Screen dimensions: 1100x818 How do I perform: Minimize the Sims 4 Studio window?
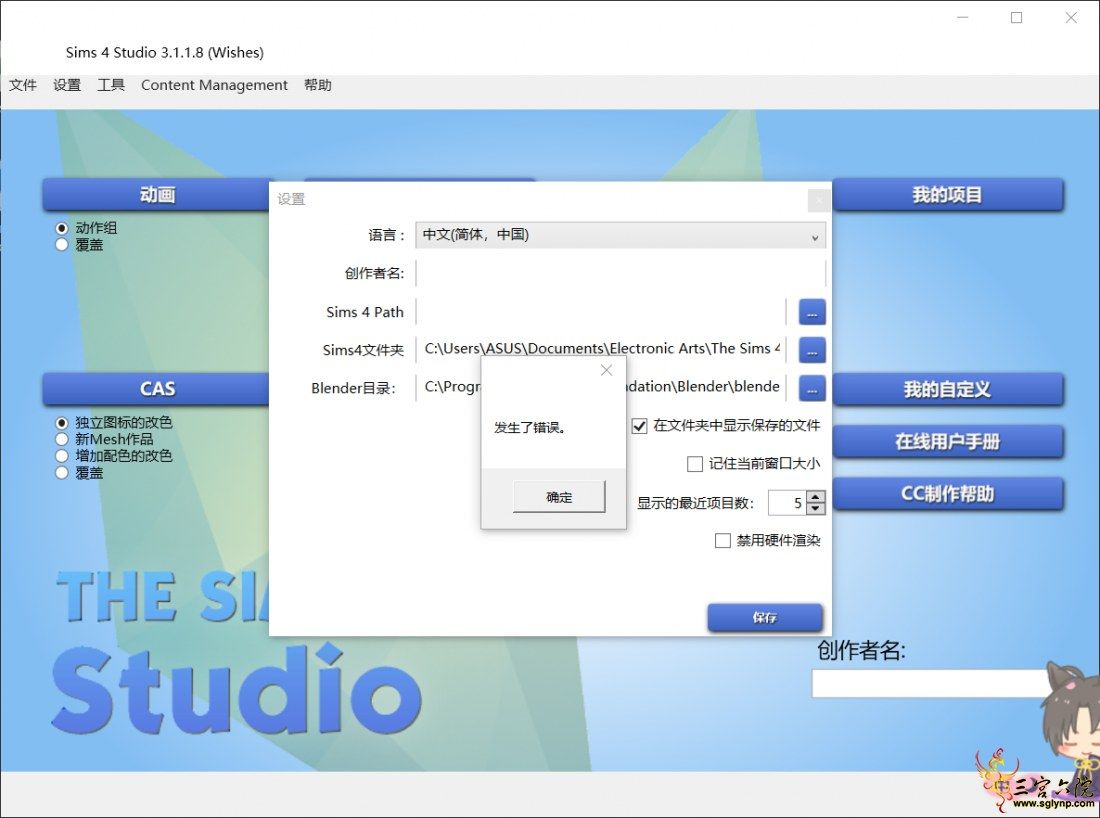click(x=962, y=18)
